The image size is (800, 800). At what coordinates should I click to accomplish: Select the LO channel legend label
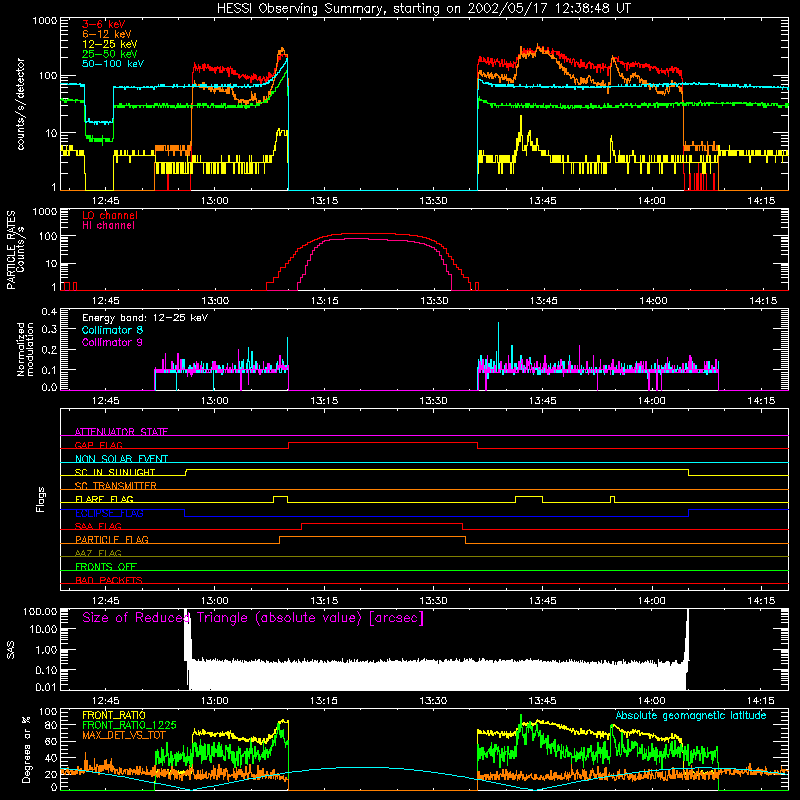[x=110, y=215]
